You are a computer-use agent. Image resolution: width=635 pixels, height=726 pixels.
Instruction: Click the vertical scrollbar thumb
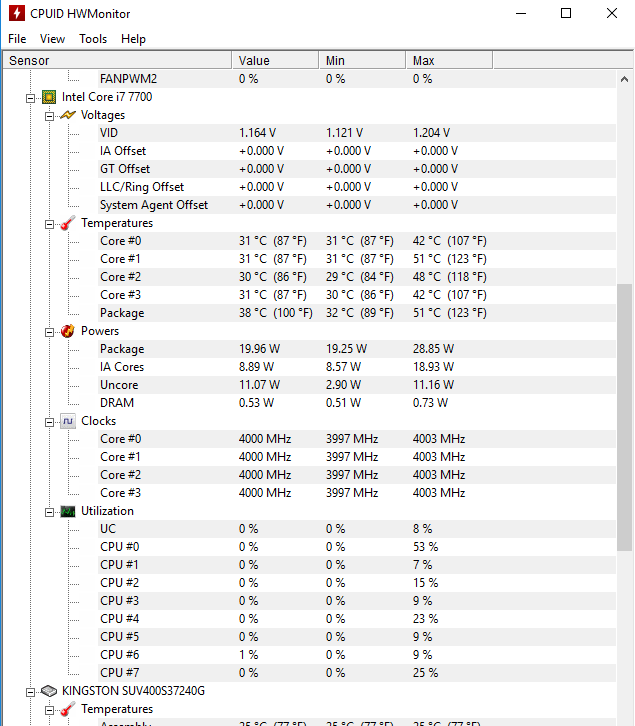624,417
